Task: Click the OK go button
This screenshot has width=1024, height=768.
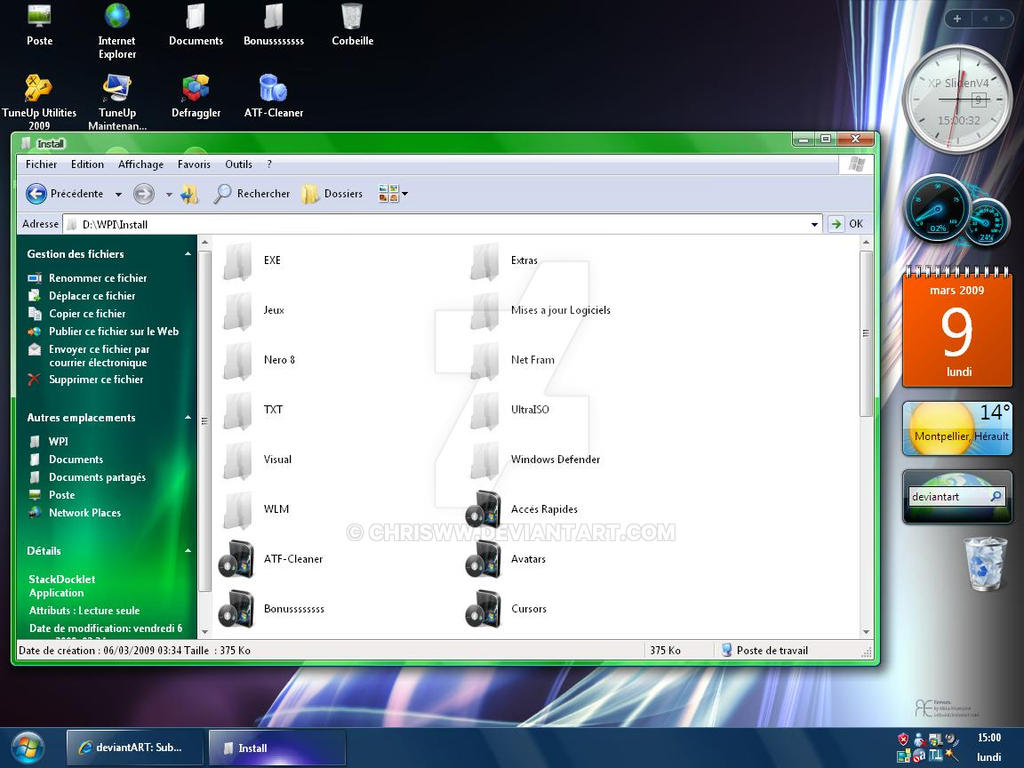Action: (847, 224)
